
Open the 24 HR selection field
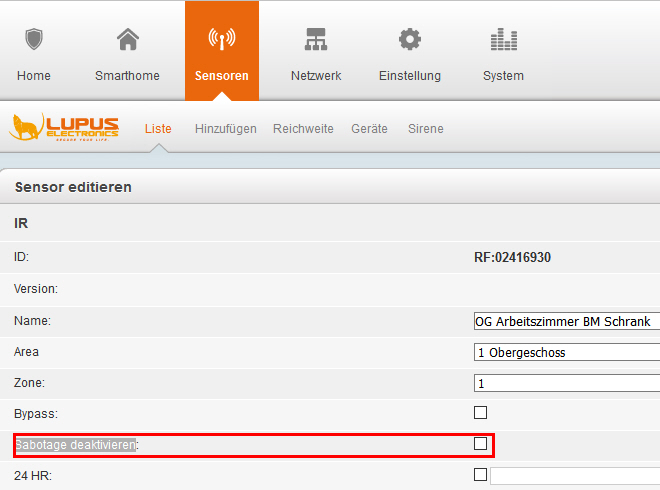coord(574,476)
